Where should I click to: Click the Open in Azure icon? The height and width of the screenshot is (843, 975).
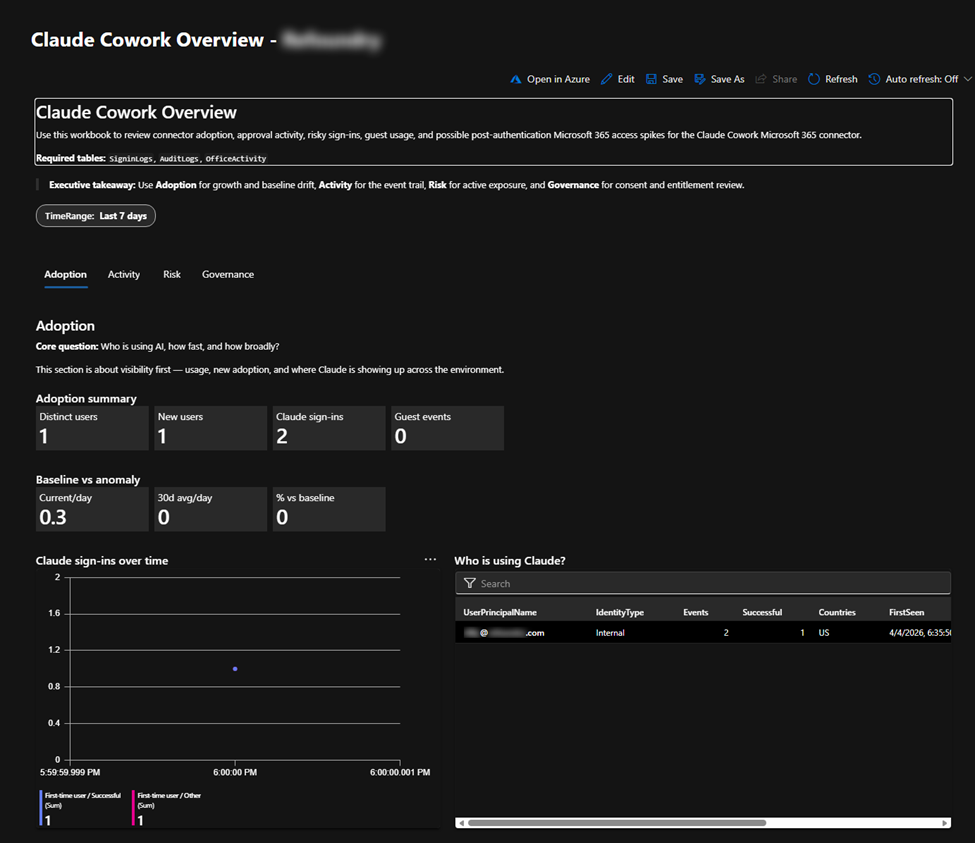point(516,79)
